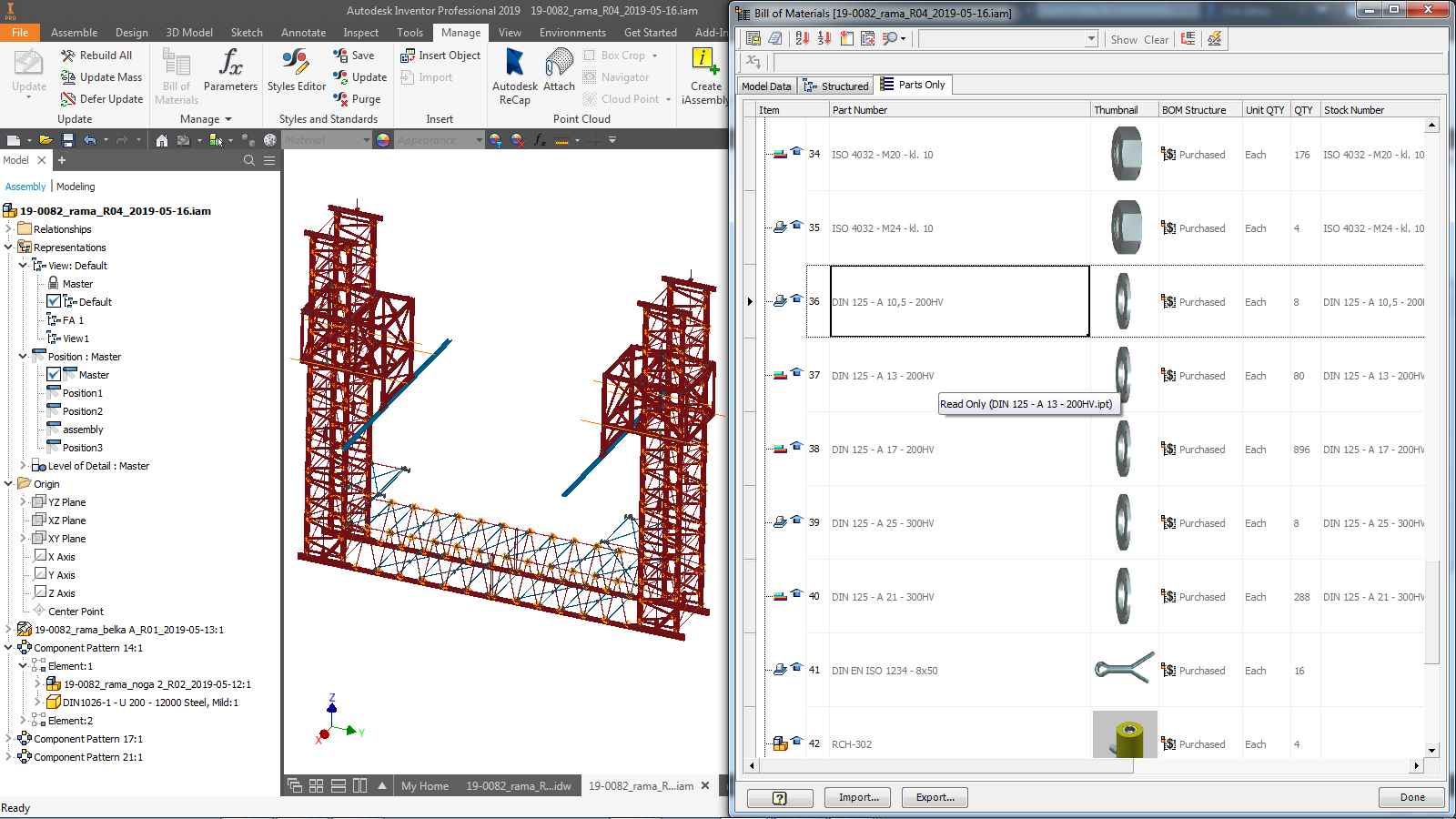
Task: Expand Level of Detail : Master node
Action: click(23, 465)
